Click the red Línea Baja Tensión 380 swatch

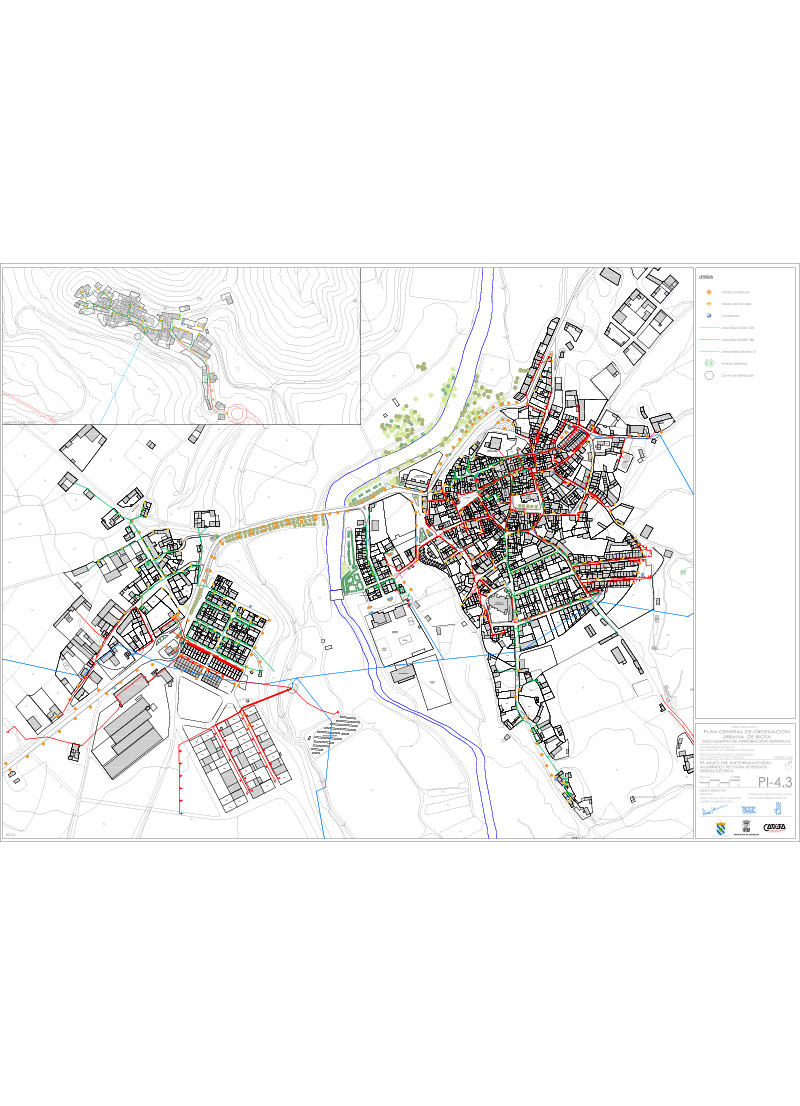pos(707,339)
